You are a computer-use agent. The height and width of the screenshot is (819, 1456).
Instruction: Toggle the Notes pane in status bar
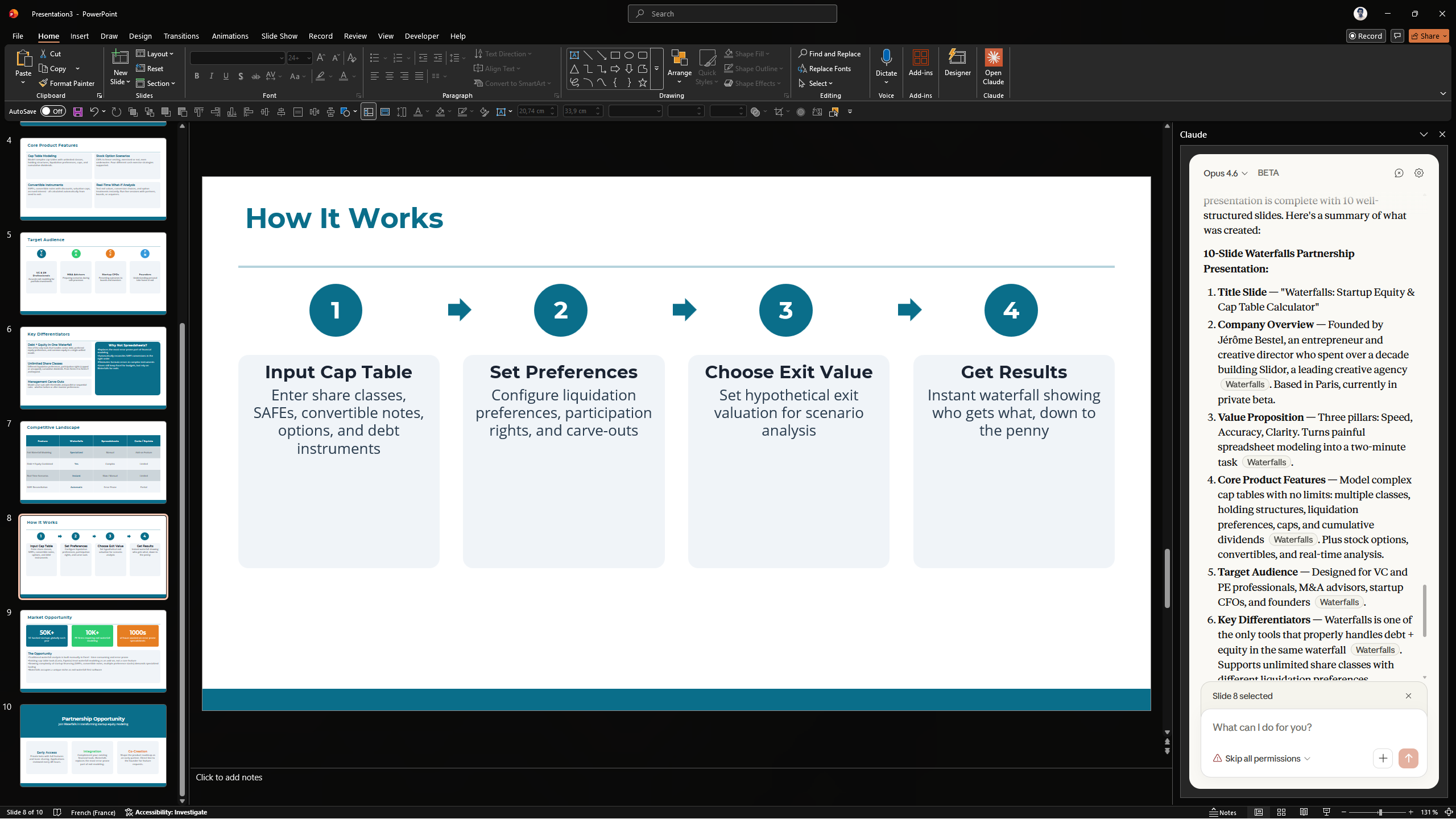pyautogui.click(x=1223, y=812)
